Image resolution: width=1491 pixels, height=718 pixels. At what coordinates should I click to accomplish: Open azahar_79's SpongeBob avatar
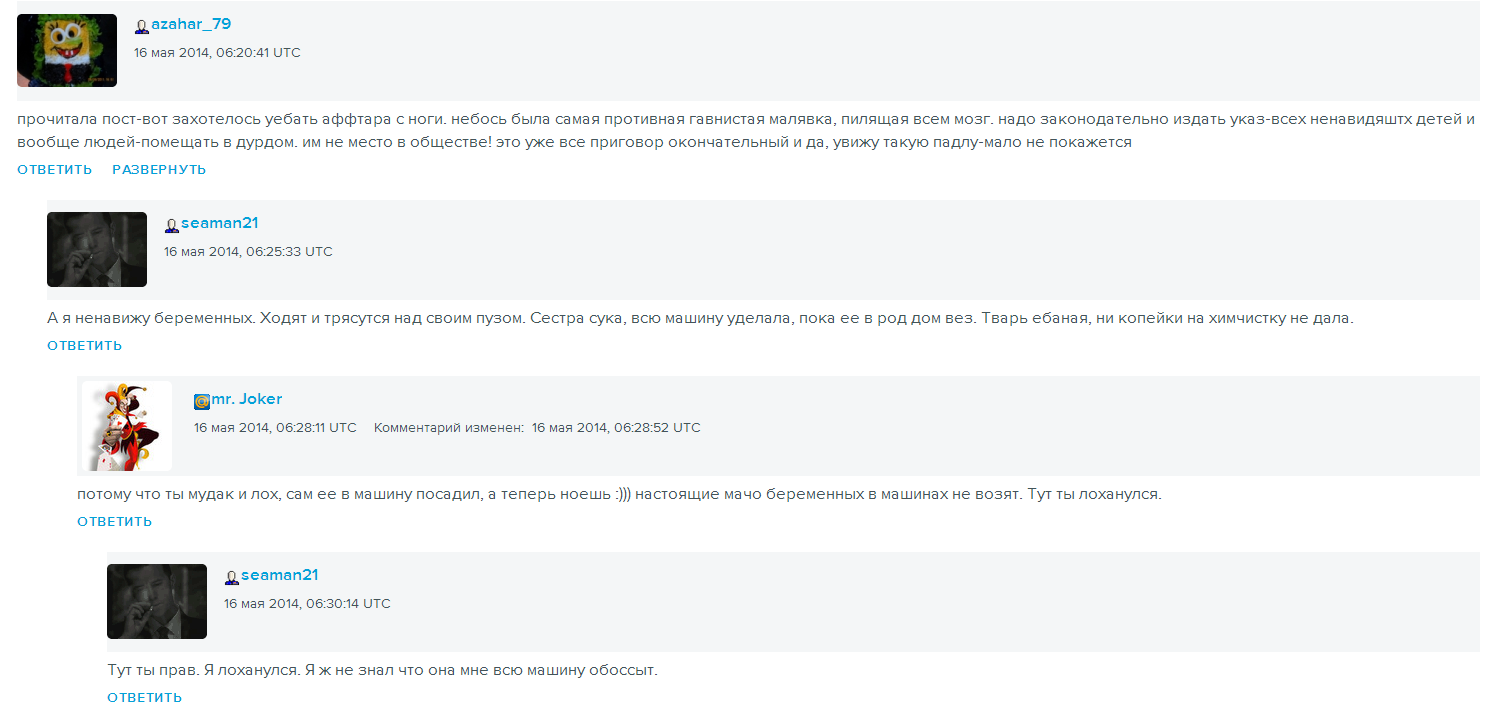click(67, 50)
